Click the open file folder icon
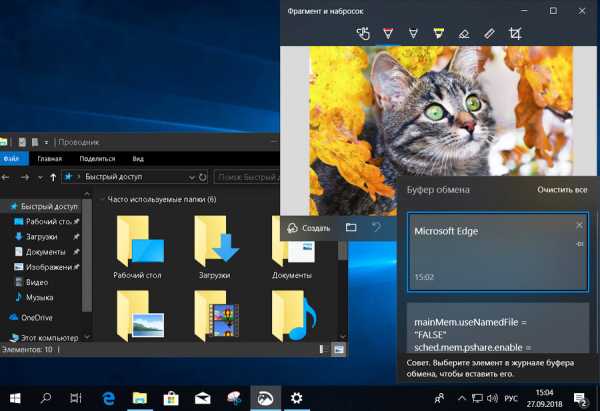Screen dimensions: 600x411 351,227
